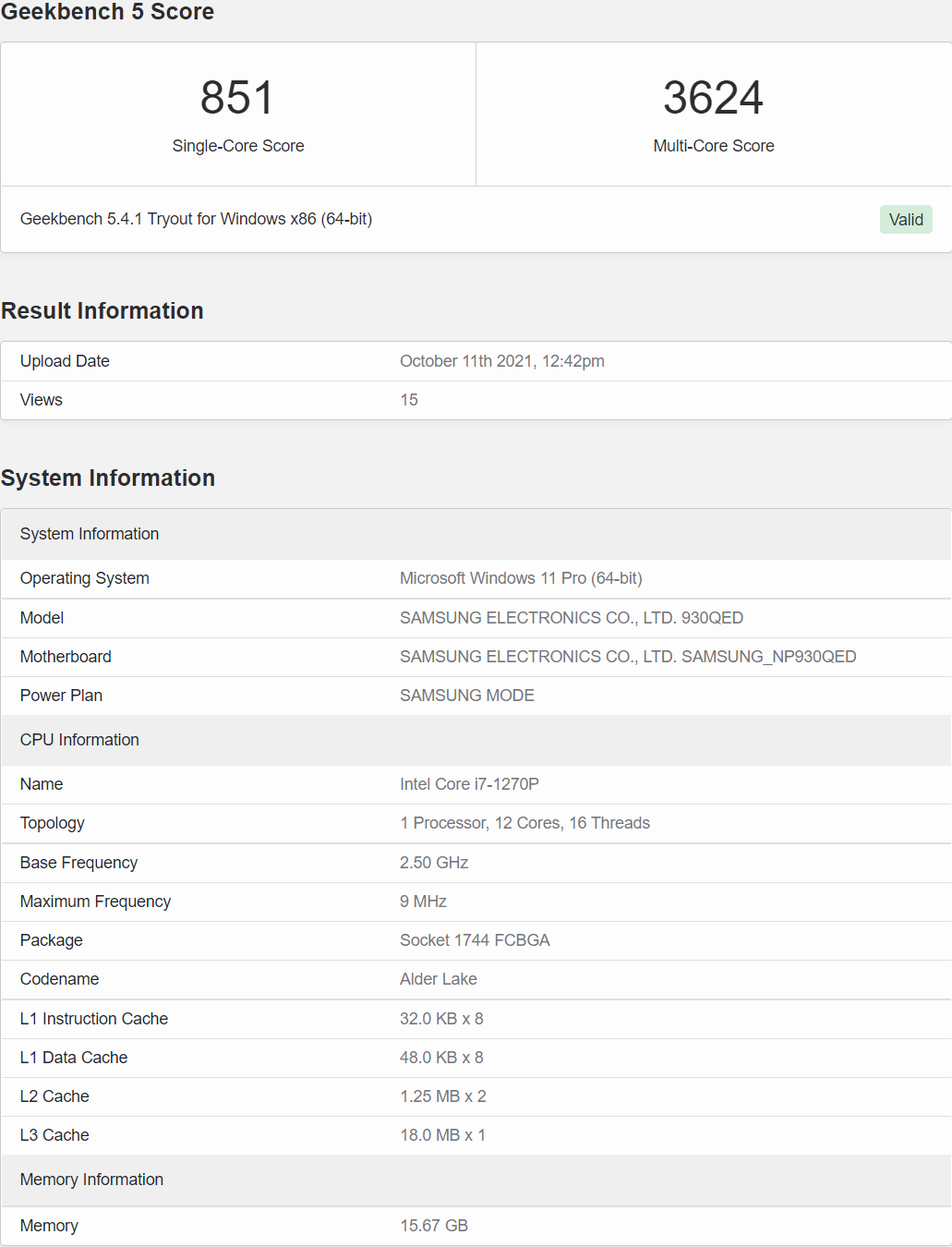Click the 15.67 GB memory value
Image resolution: width=952 pixels, height=1247 pixels.
point(433,1226)
